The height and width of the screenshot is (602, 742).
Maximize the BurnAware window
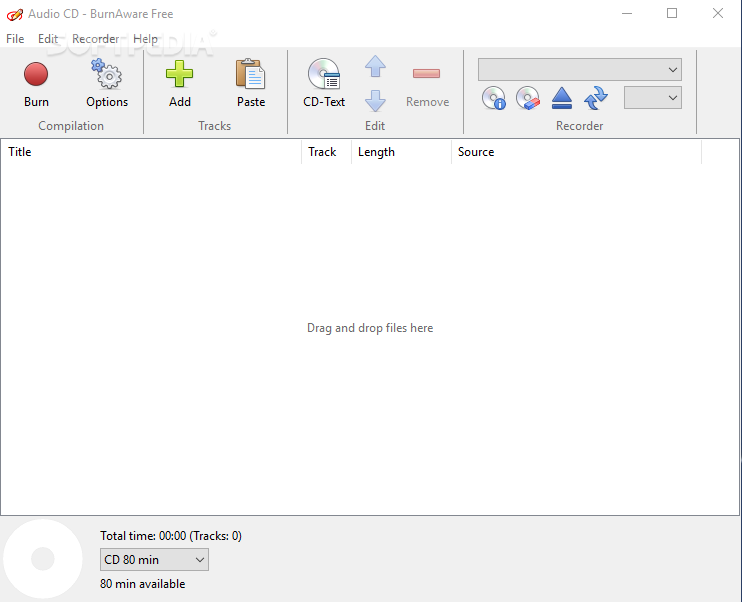point(672,13)
